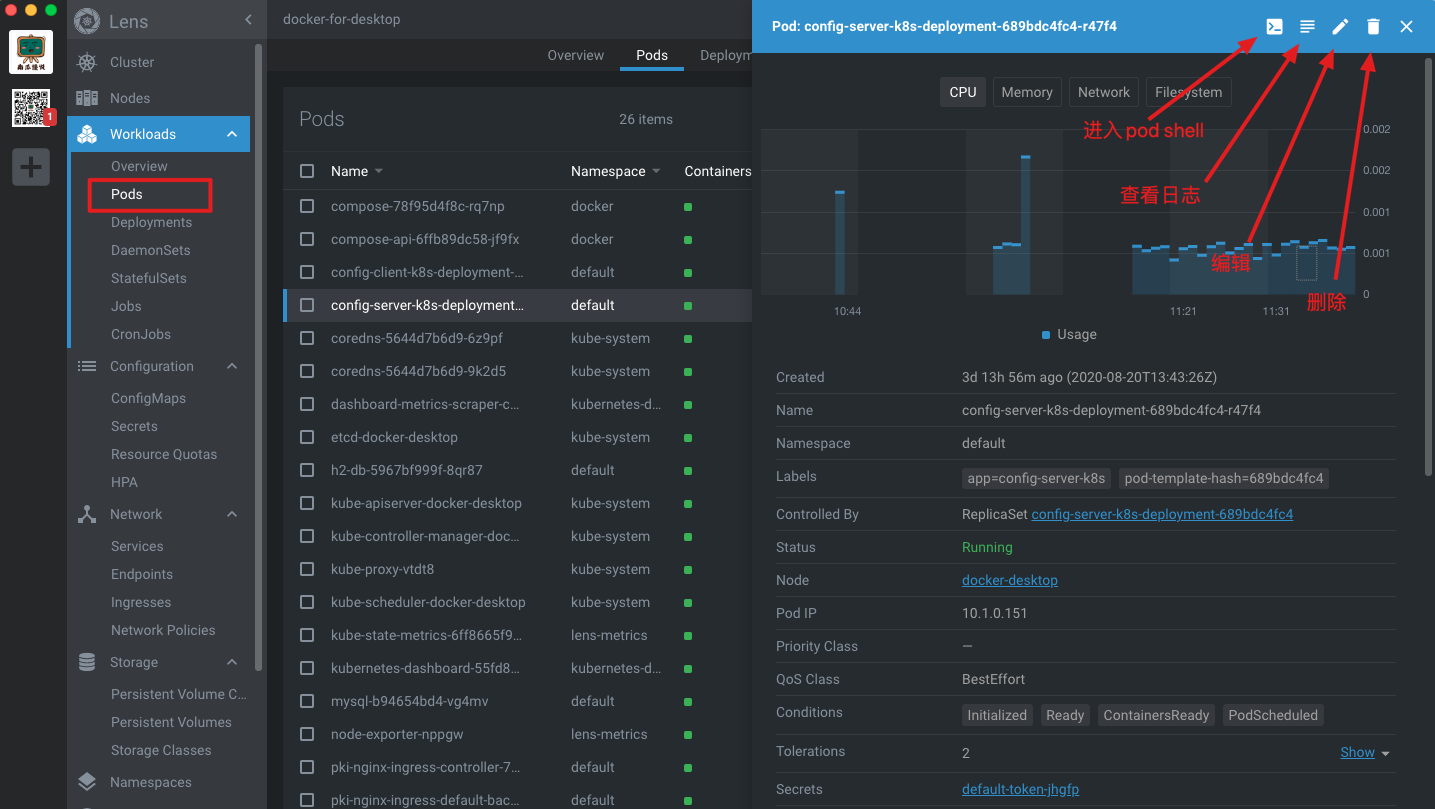The image size is (1435, 809).
Task: Select the Filesystem metrics tab
Action: point(1188,92)
